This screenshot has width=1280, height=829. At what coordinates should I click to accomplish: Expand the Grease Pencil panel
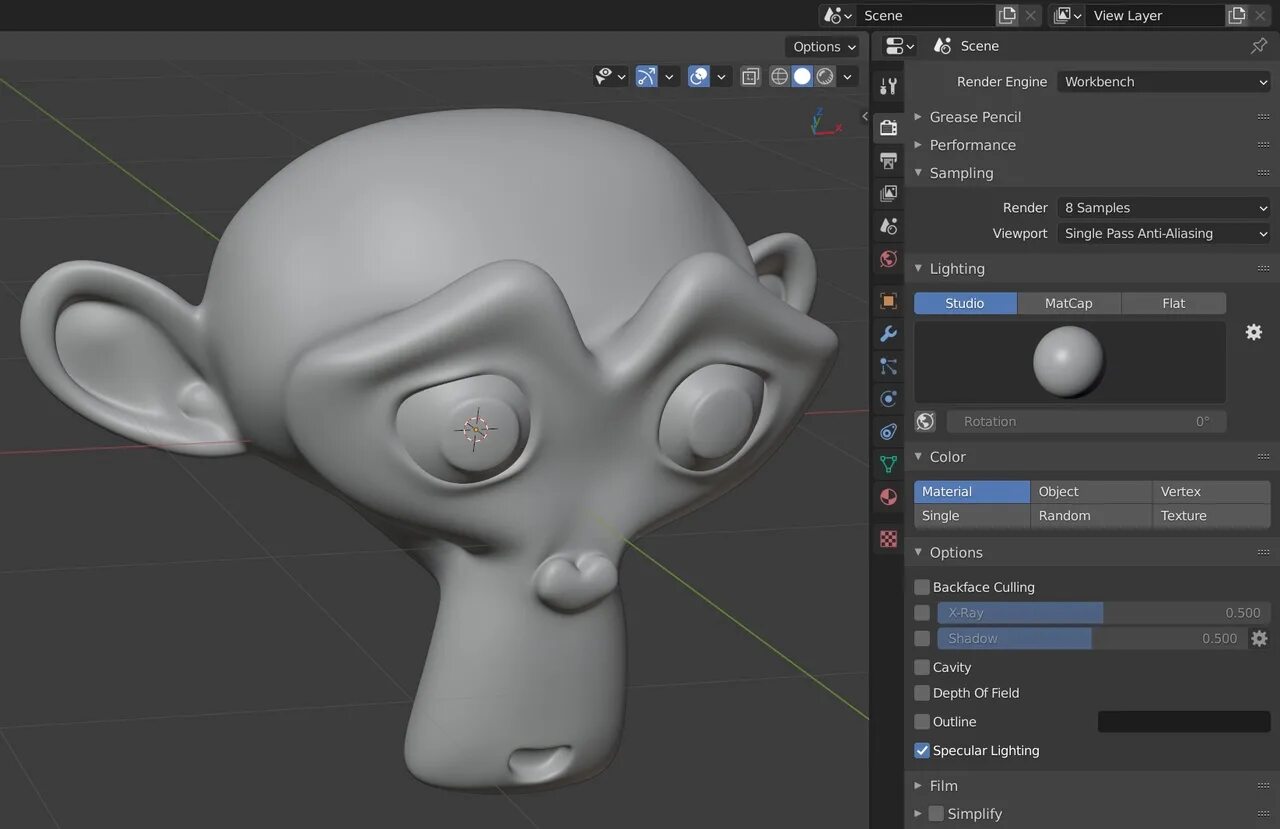[x=975, y=117]
